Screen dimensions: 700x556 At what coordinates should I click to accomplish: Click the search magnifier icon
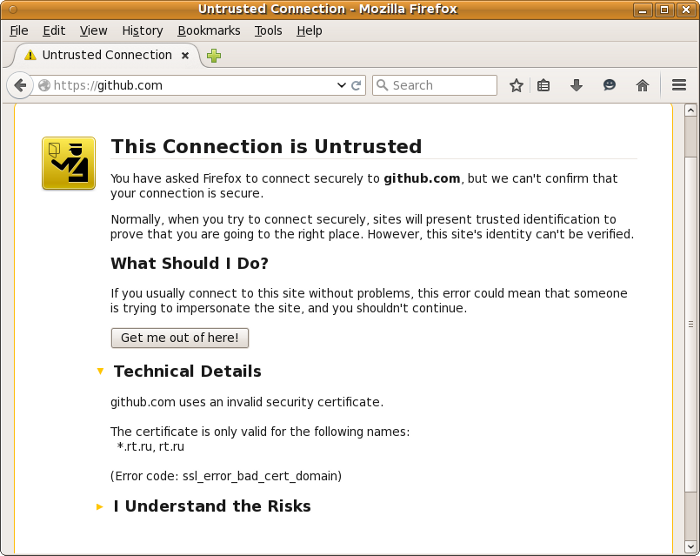pyautogui.click(x=382, y=85)
